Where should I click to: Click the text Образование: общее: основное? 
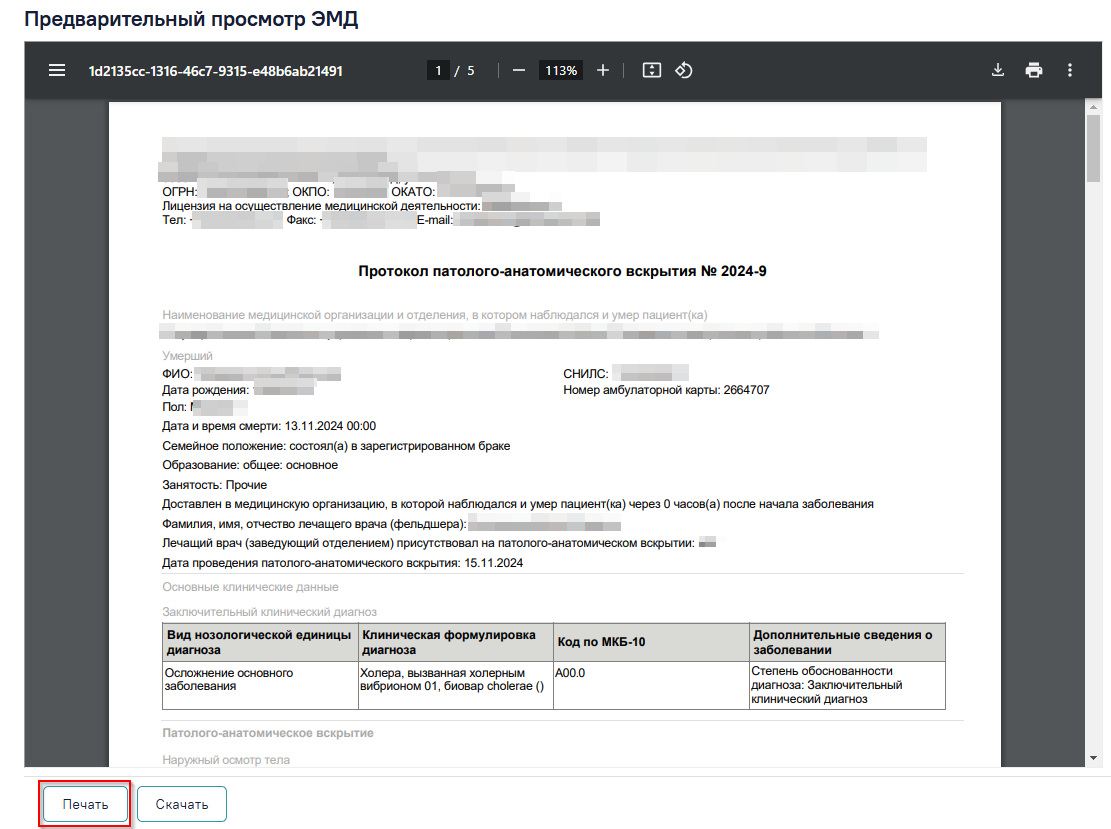[250, 465]
